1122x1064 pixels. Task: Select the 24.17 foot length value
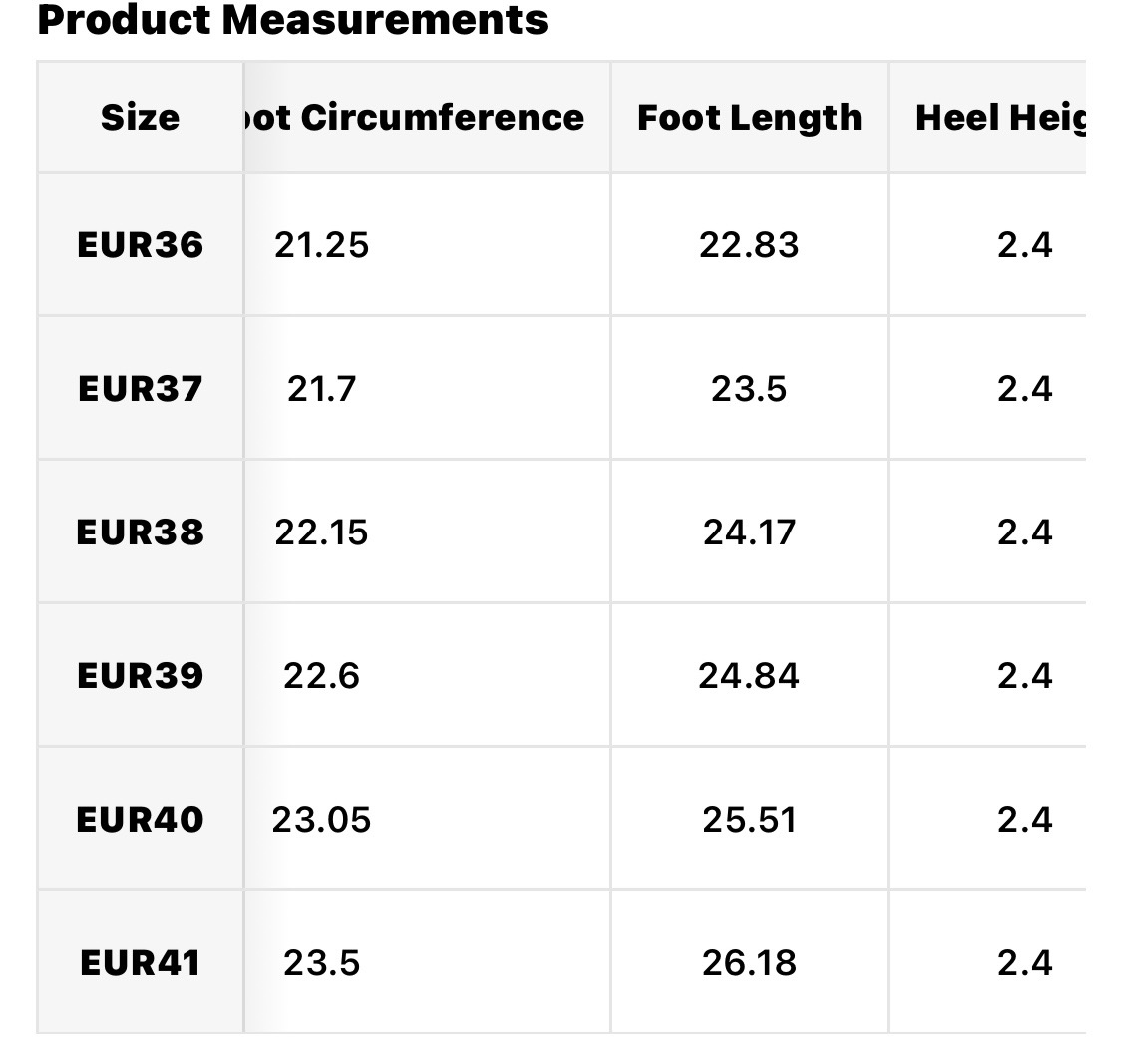coord(749,532)
